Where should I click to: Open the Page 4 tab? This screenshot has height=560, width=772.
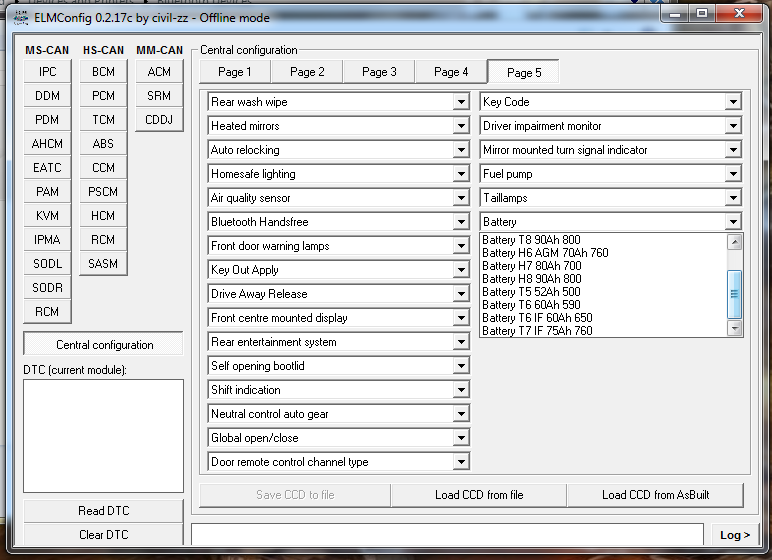pos(451,72)
